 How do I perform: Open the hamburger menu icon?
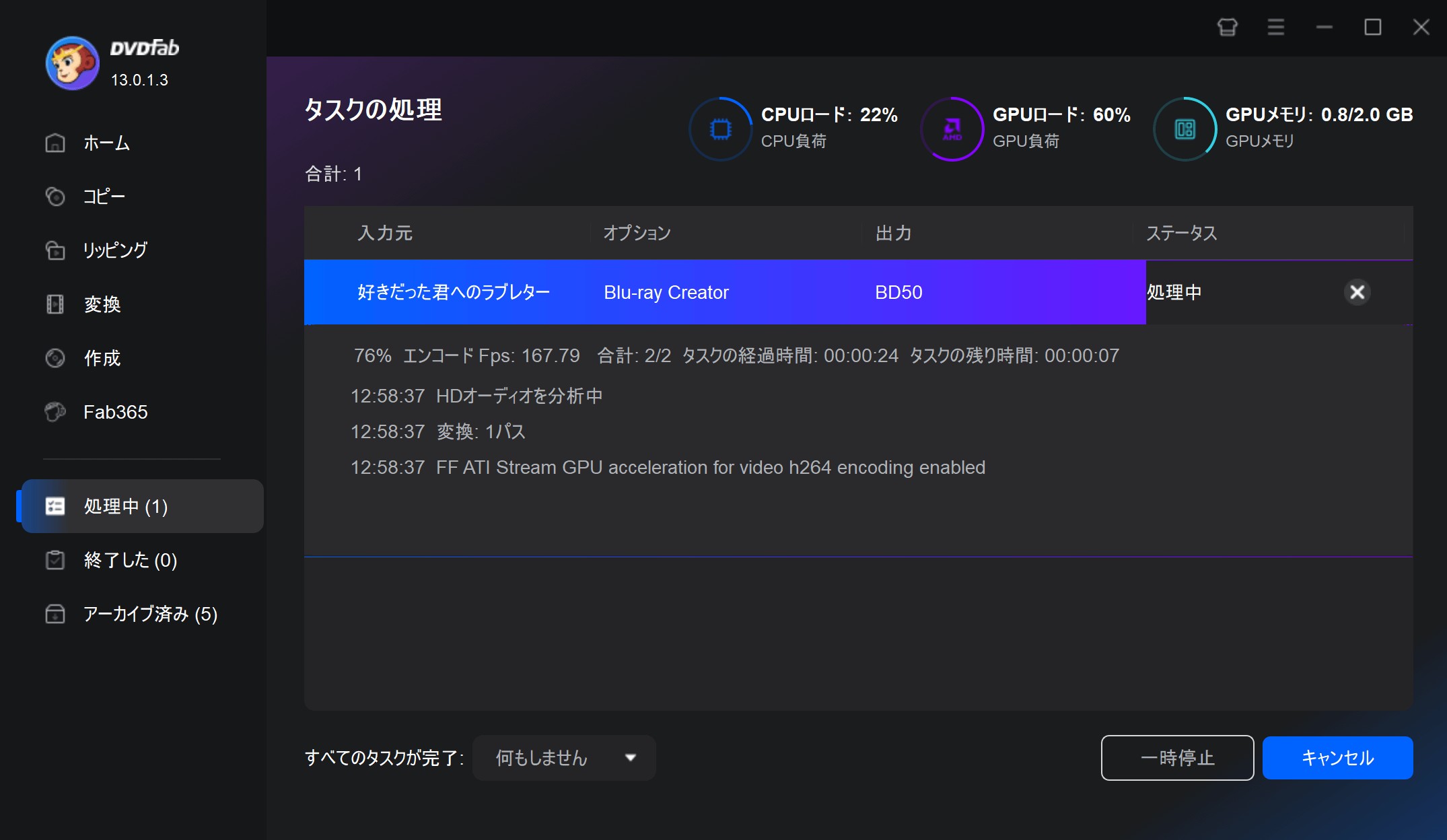[x=1275, y=28]
